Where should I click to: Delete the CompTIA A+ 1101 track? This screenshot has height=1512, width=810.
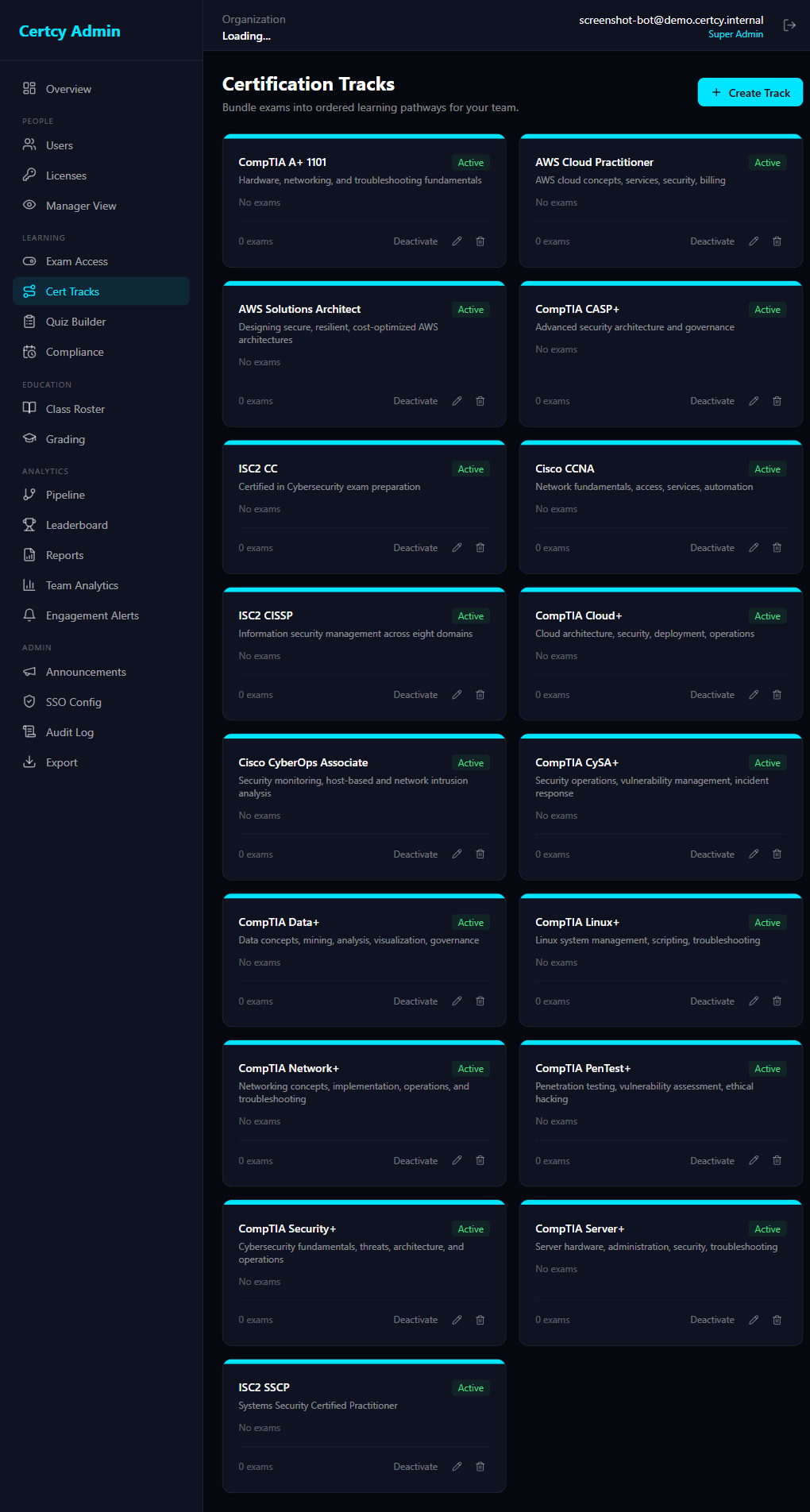pyautogui.click(x=480, y=241)
